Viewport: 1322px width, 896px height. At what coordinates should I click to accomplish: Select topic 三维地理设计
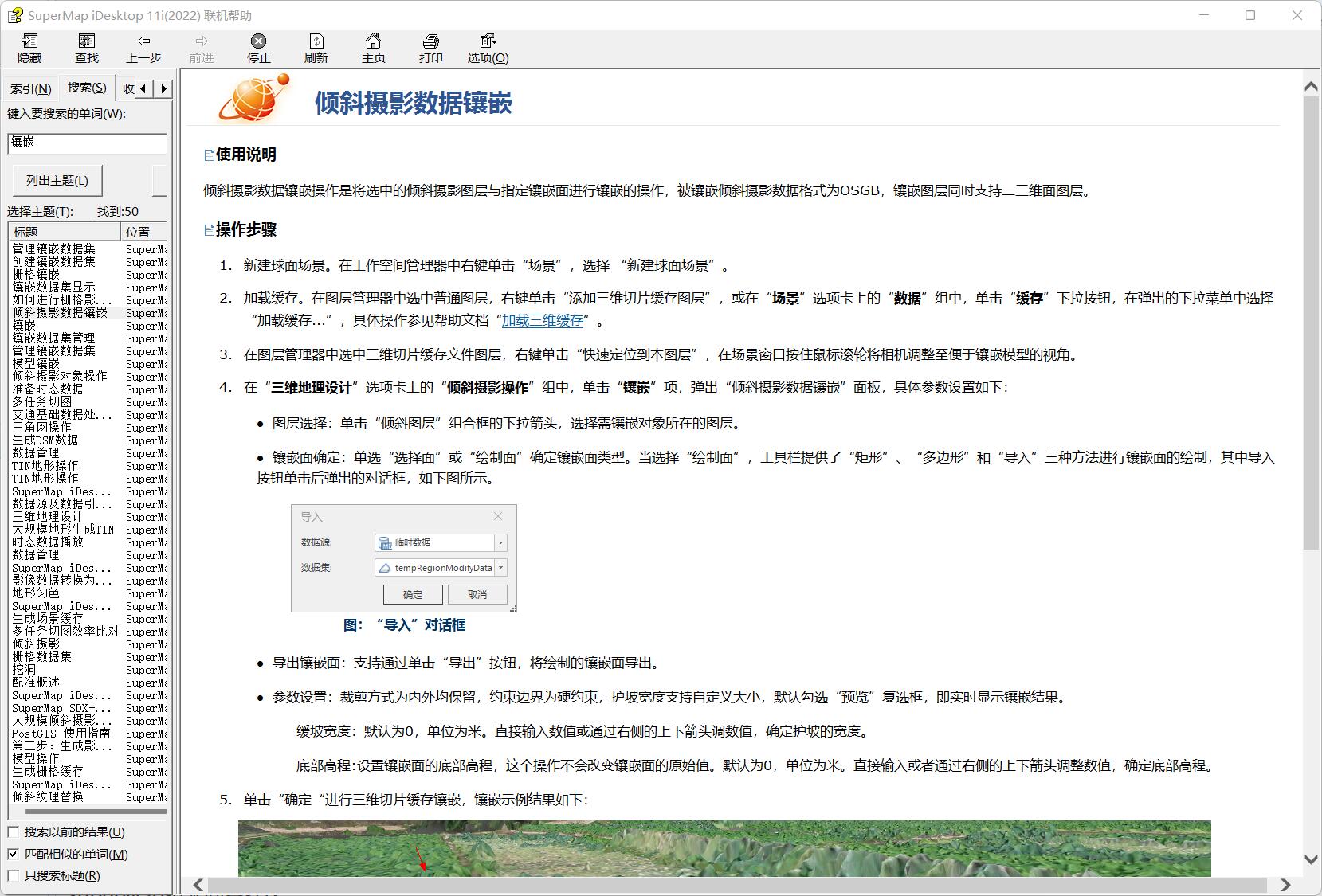point(48,517)
